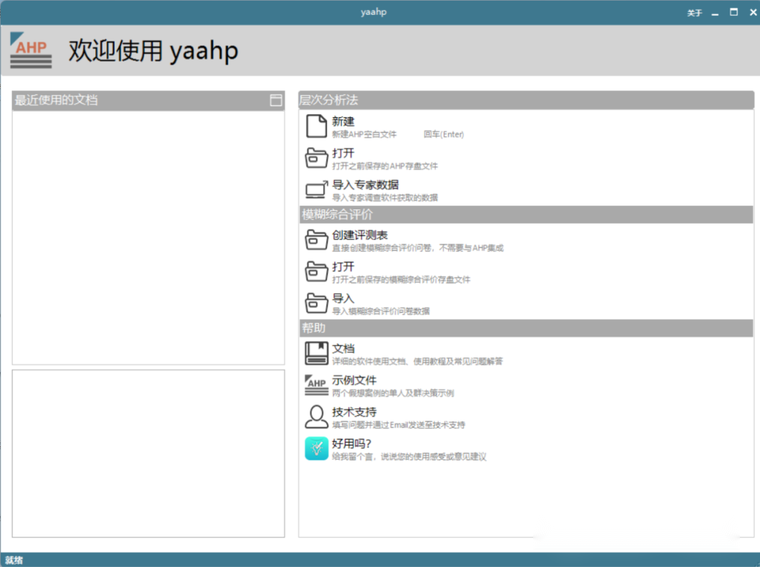Choose 导入专家数据 link
Screen dimensions: 760x567
pos(365,185)
